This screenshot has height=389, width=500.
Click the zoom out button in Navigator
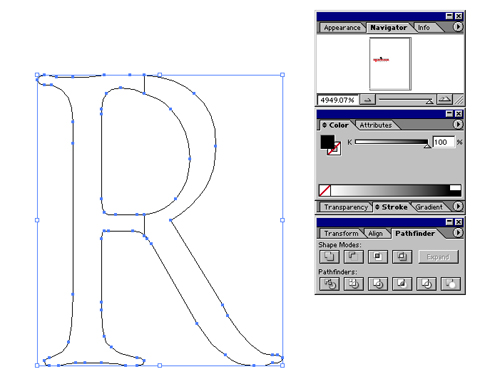click(367, 99)
